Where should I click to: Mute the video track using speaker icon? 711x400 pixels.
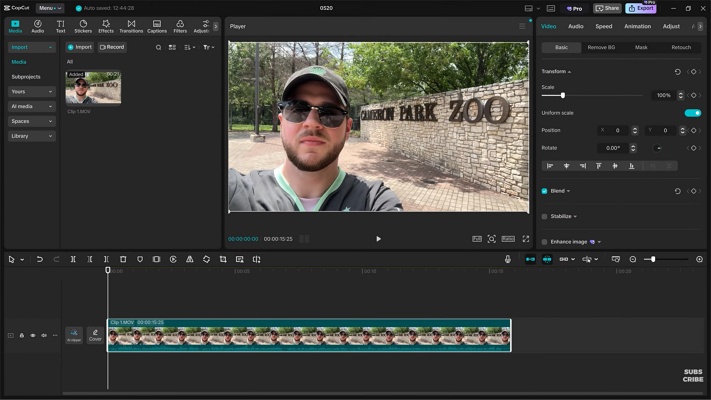click(44, 336)
